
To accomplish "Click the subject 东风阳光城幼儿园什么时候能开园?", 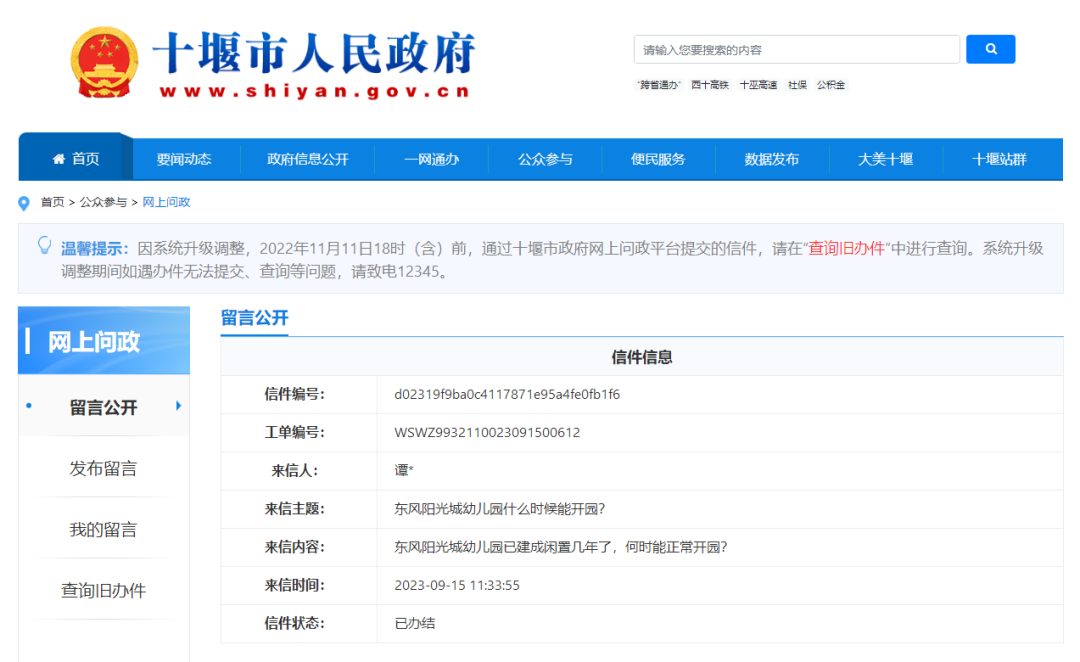I will (x=499, y=508).
